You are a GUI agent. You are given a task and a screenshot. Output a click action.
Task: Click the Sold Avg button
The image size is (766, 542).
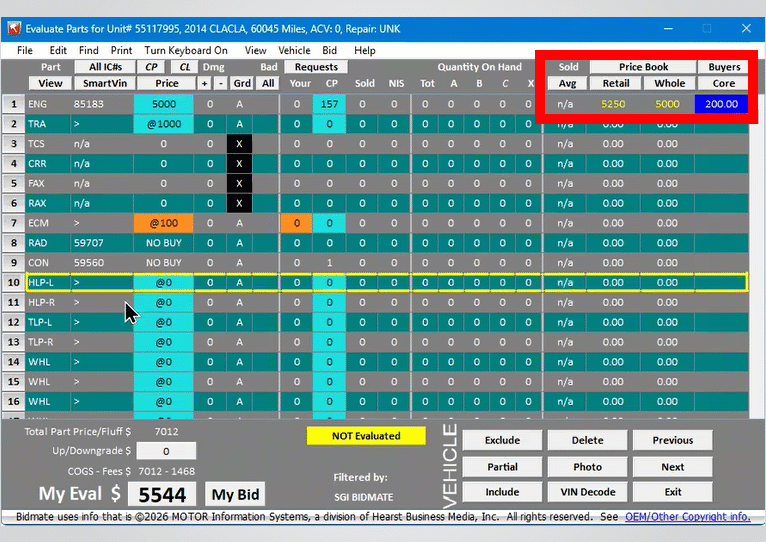(567, 84)
